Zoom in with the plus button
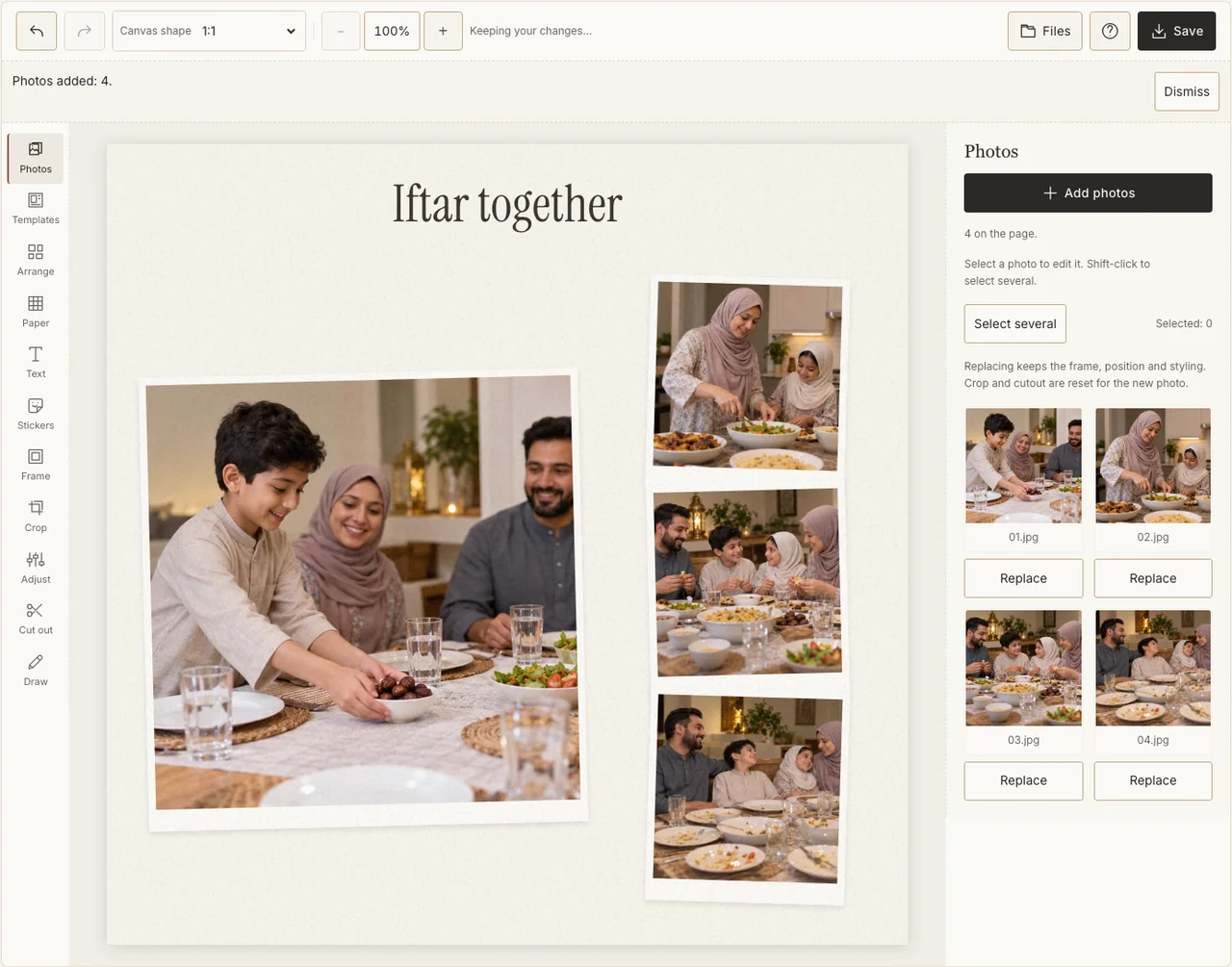The height and width of the screenshot is (967, 1232). click(443, 31)
